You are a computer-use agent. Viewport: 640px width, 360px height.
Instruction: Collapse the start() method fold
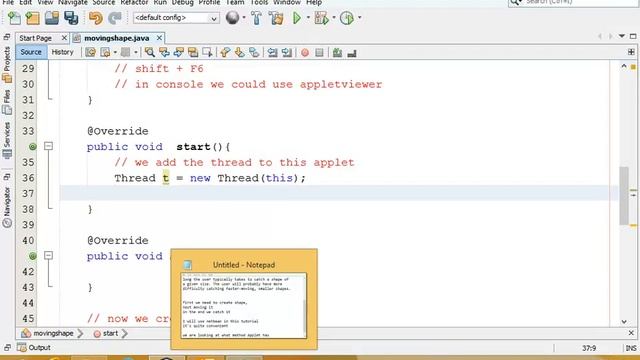pos(49,146)
